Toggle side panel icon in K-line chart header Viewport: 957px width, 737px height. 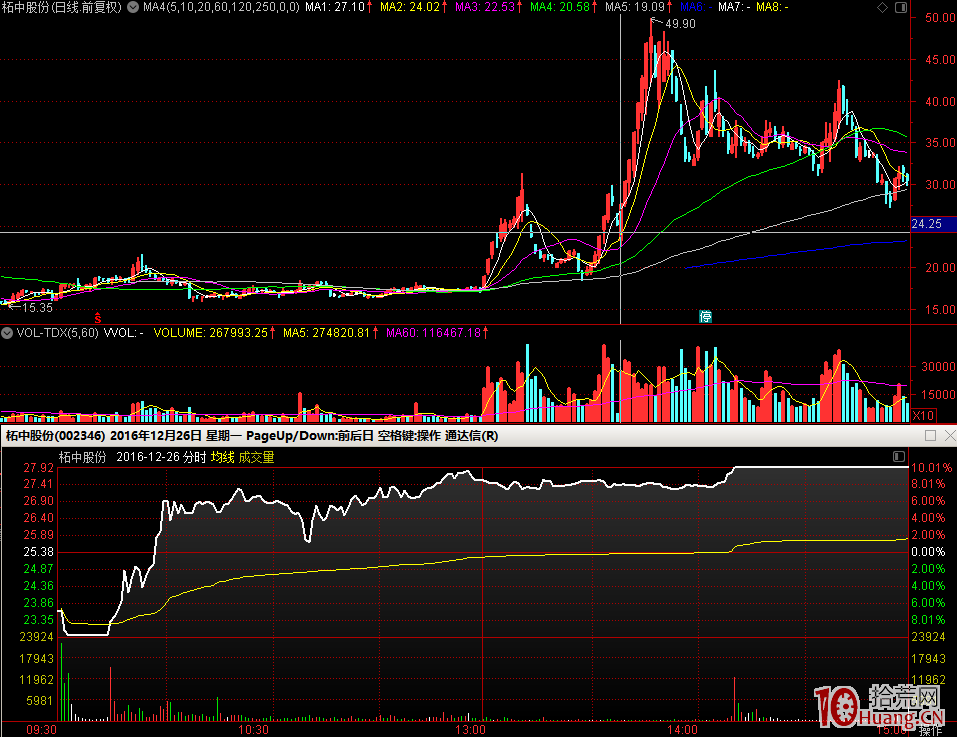(x=901, y=7)
